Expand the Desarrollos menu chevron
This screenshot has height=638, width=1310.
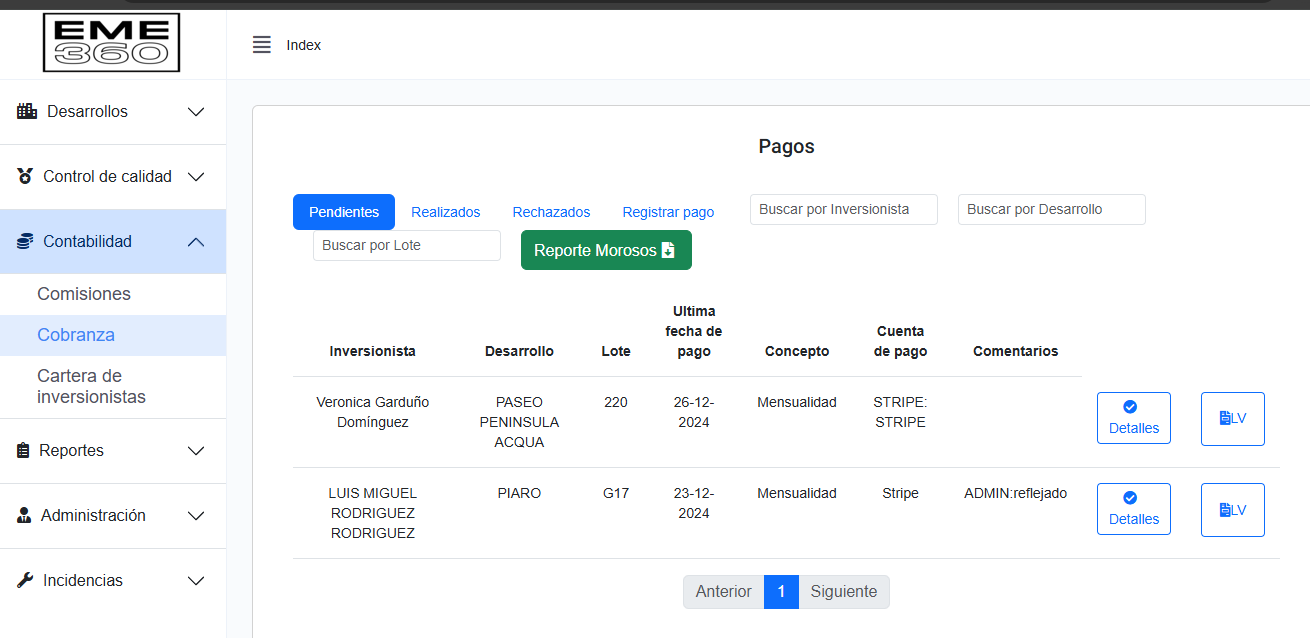(196, 112)
